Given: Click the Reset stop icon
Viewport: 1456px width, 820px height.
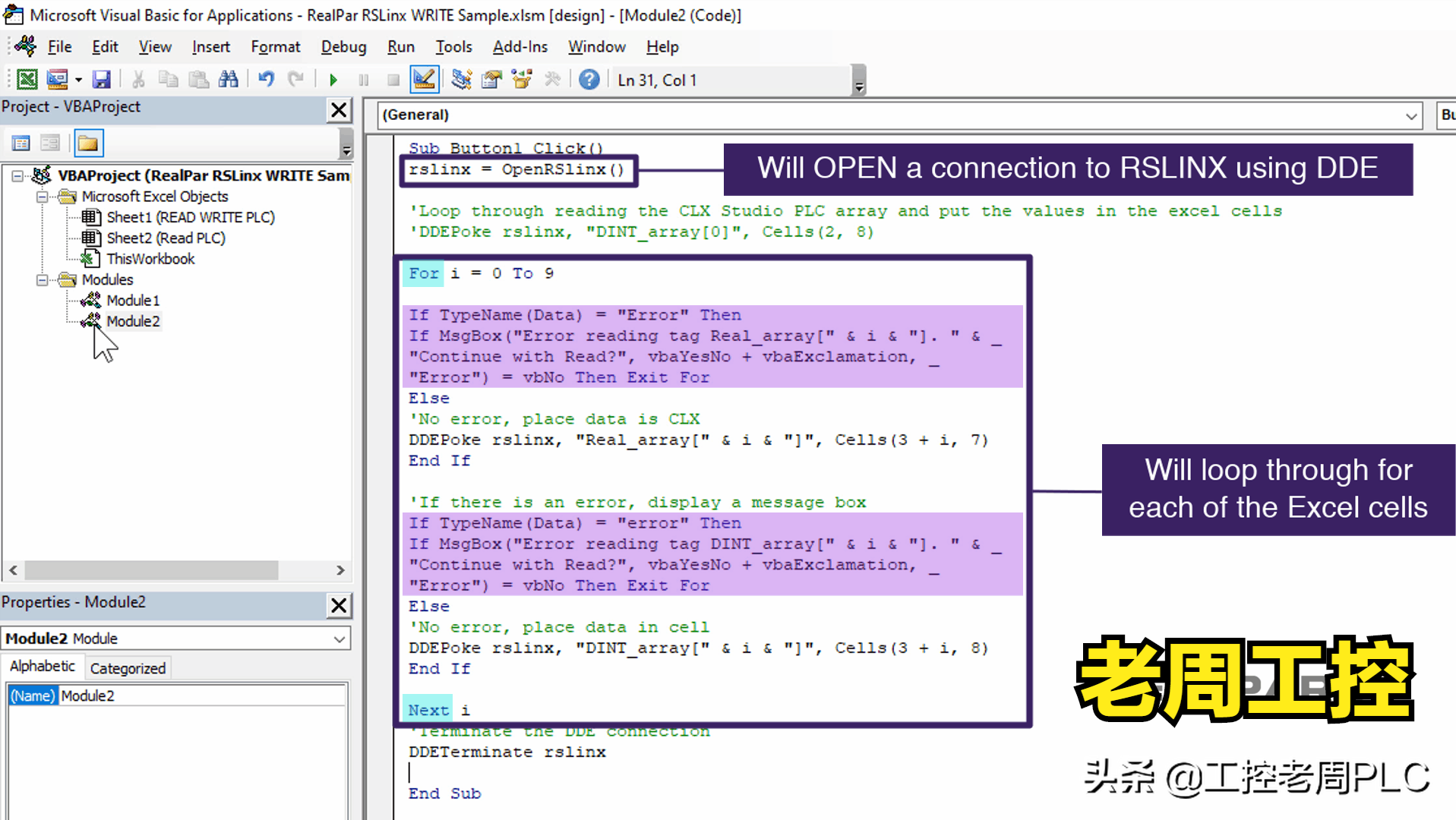Looking at the screenshot, I should click(x=393, y=80).
